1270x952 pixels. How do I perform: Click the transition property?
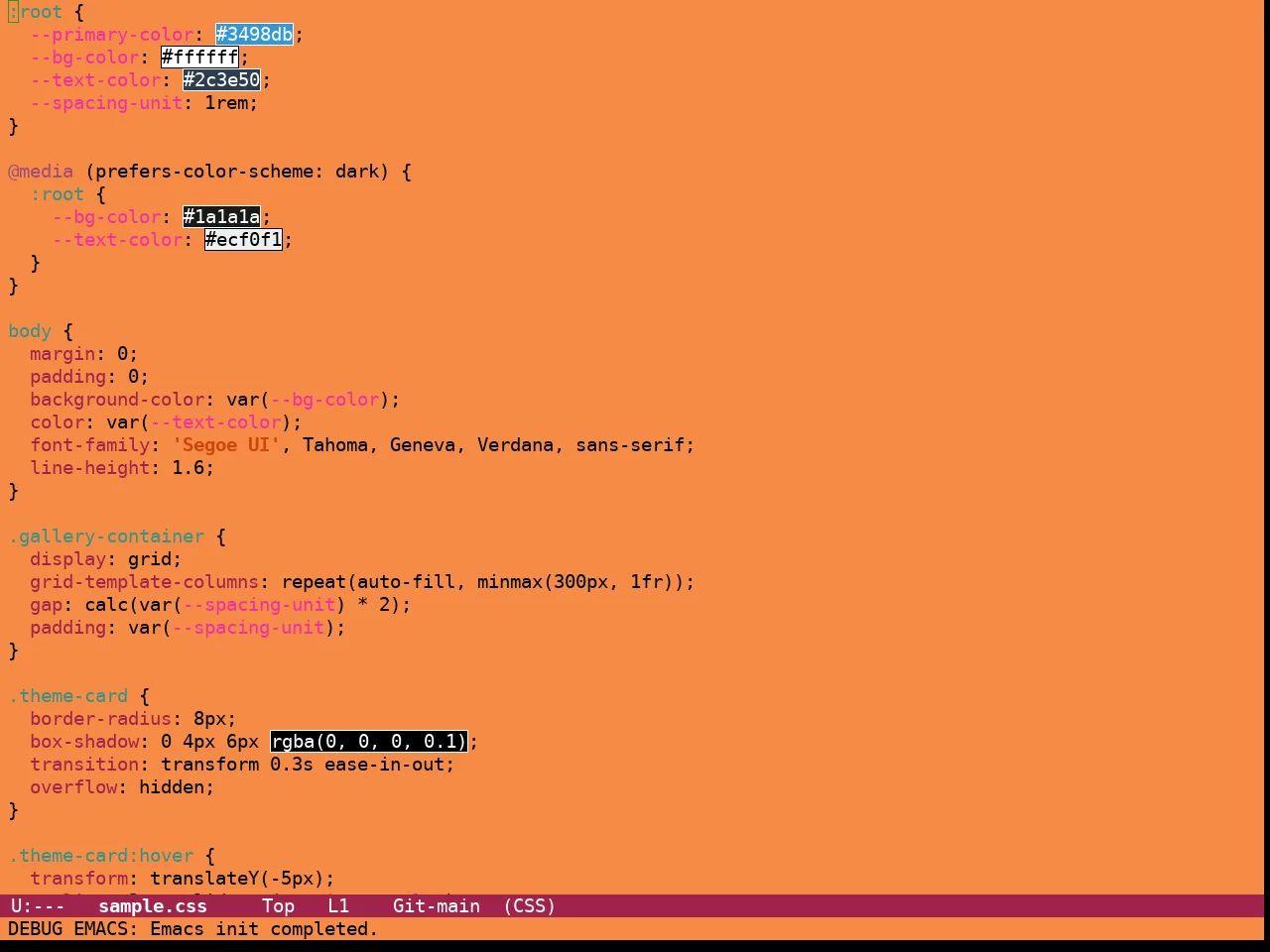84,765
